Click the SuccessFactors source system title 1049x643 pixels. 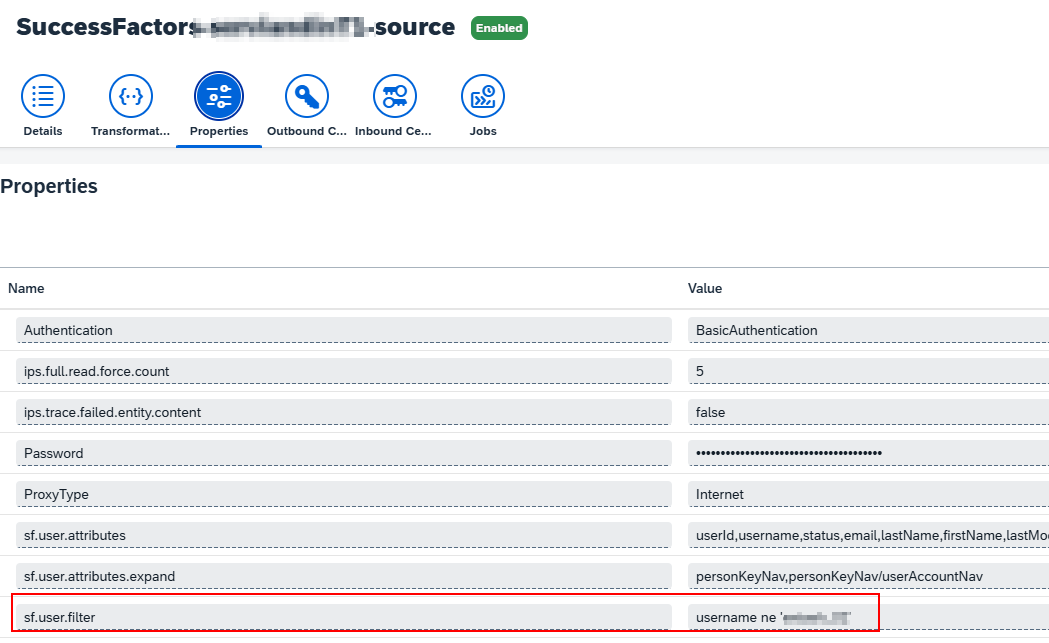tap(235, 27)
